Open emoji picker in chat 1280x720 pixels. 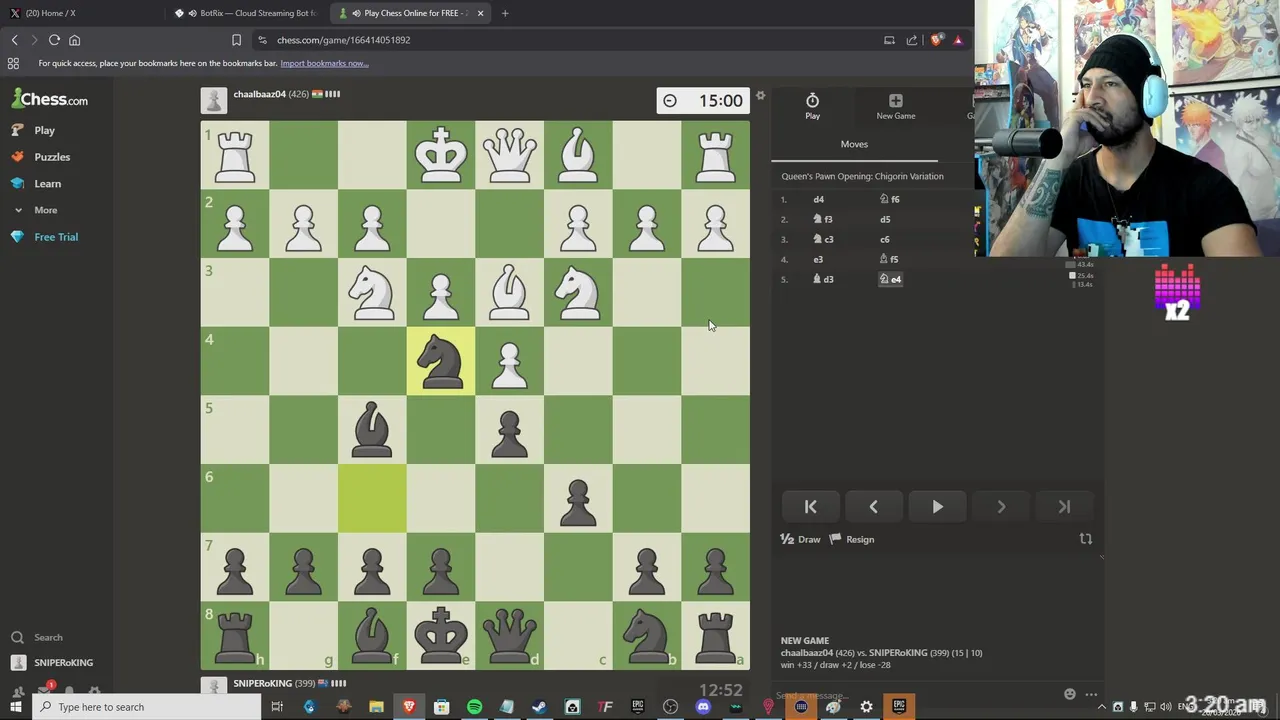[x=1069, y=694]
